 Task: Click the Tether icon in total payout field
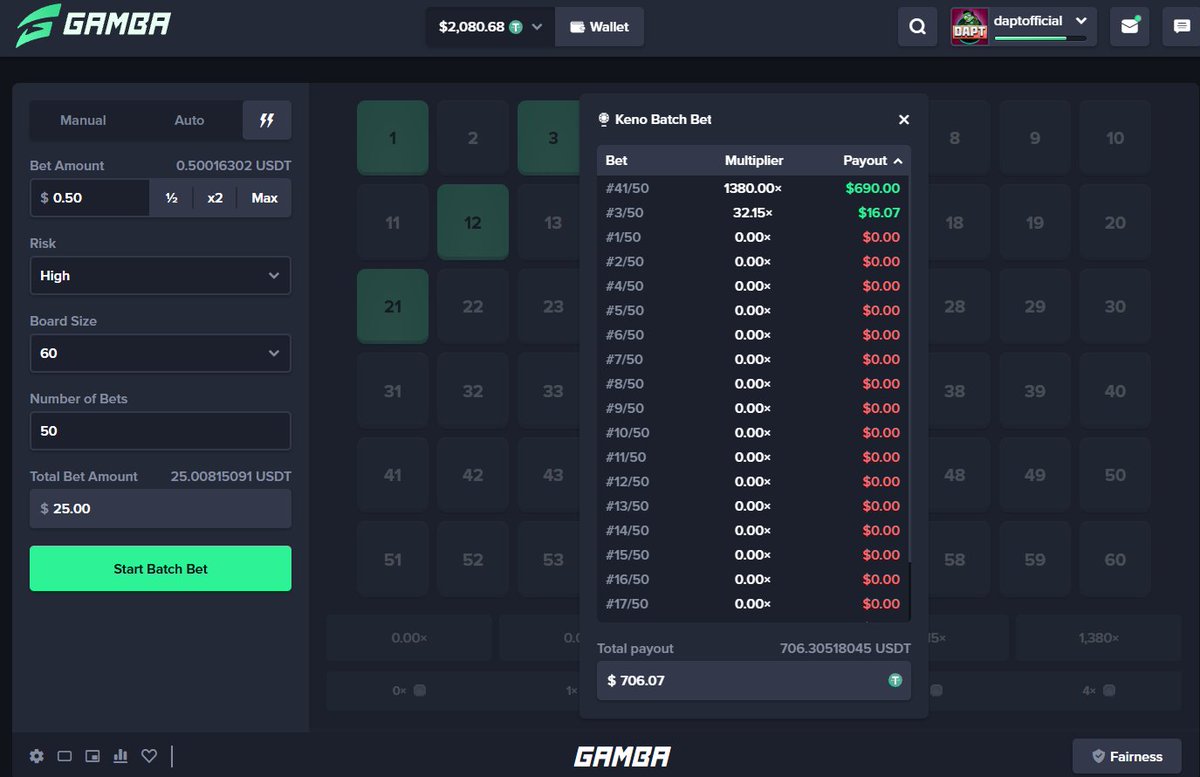click(x=895, y=680)
